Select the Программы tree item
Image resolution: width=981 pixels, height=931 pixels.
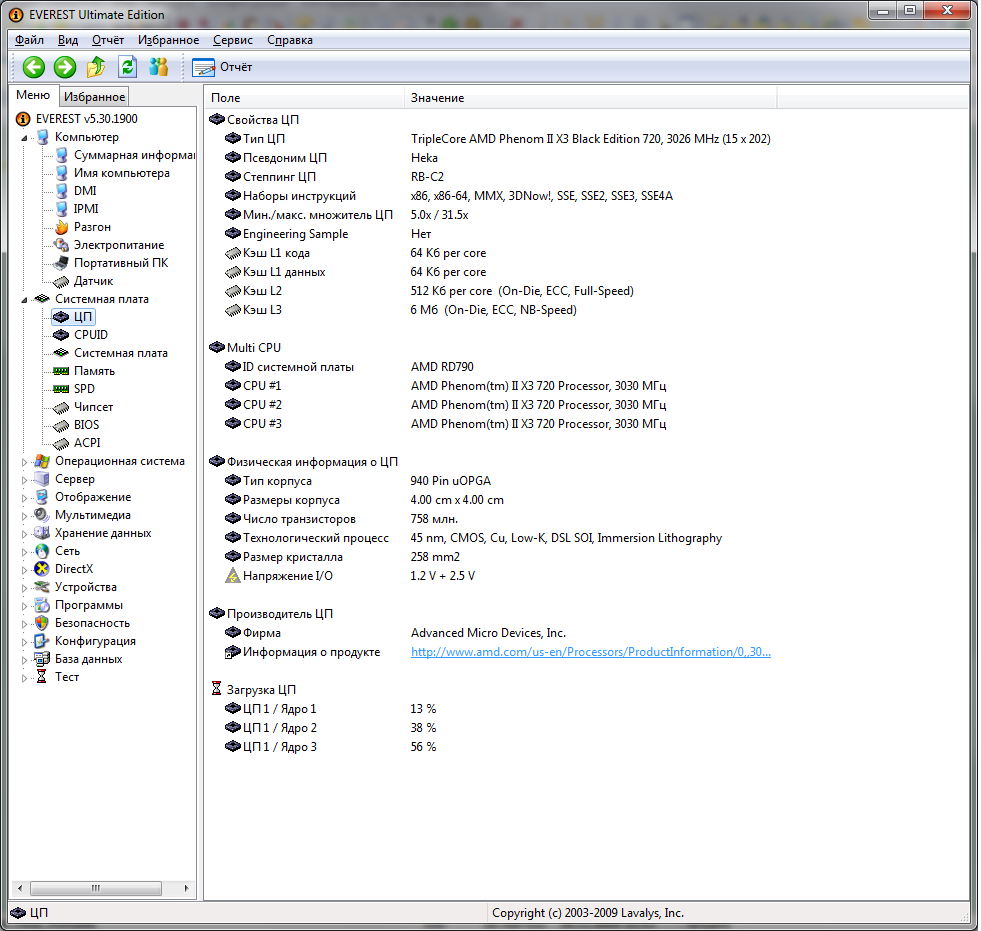89,605
